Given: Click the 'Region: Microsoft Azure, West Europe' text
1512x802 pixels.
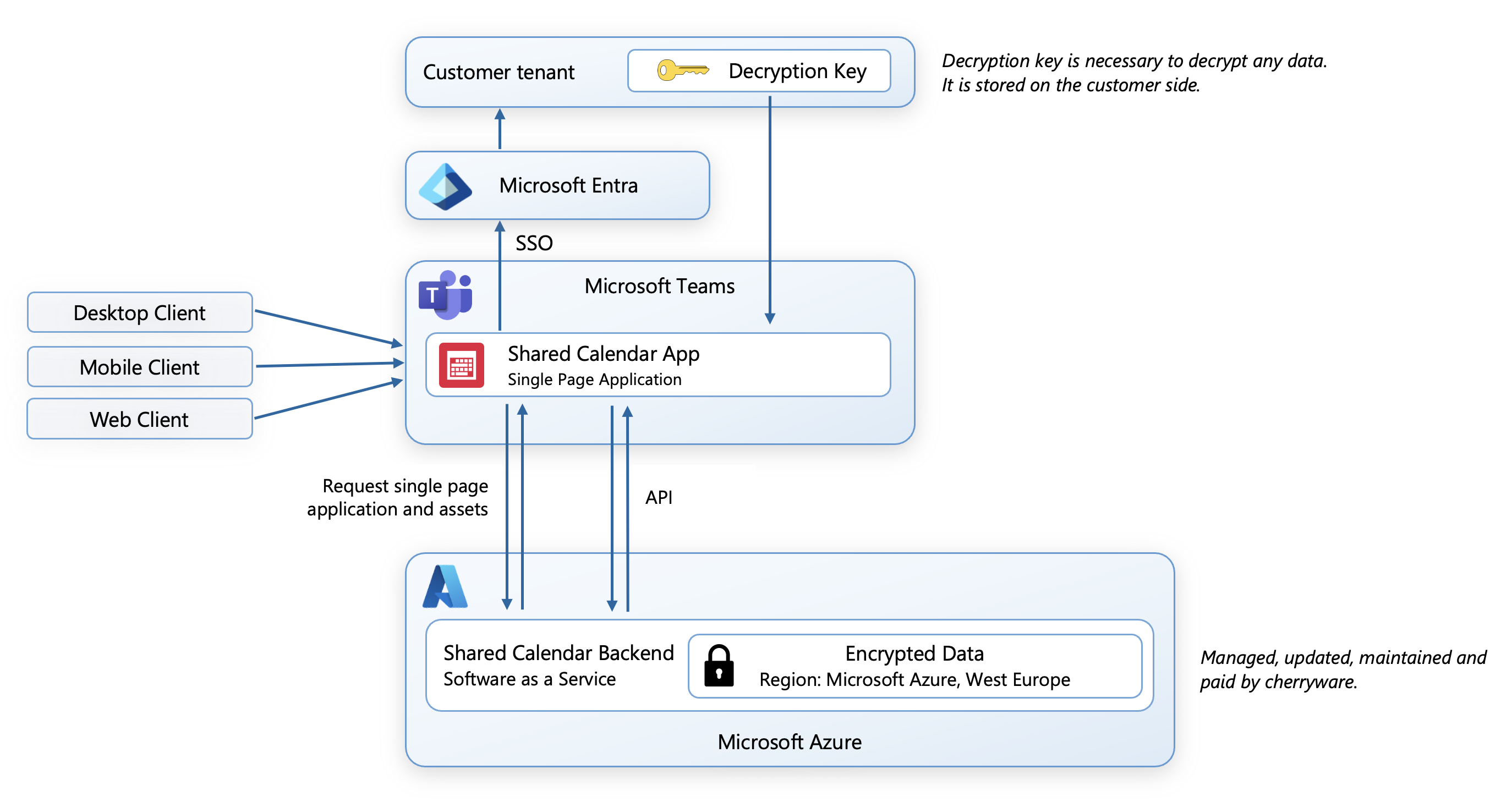Looking at the screenshot, I should [914, 679].
